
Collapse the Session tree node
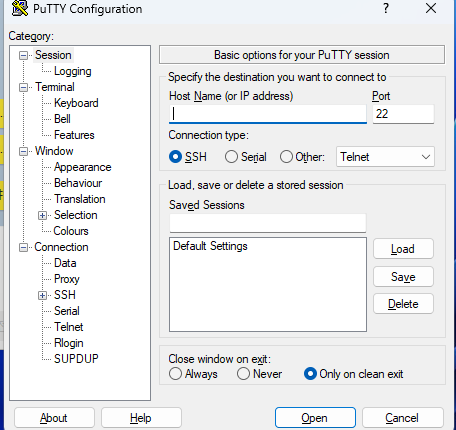point(23,55)
